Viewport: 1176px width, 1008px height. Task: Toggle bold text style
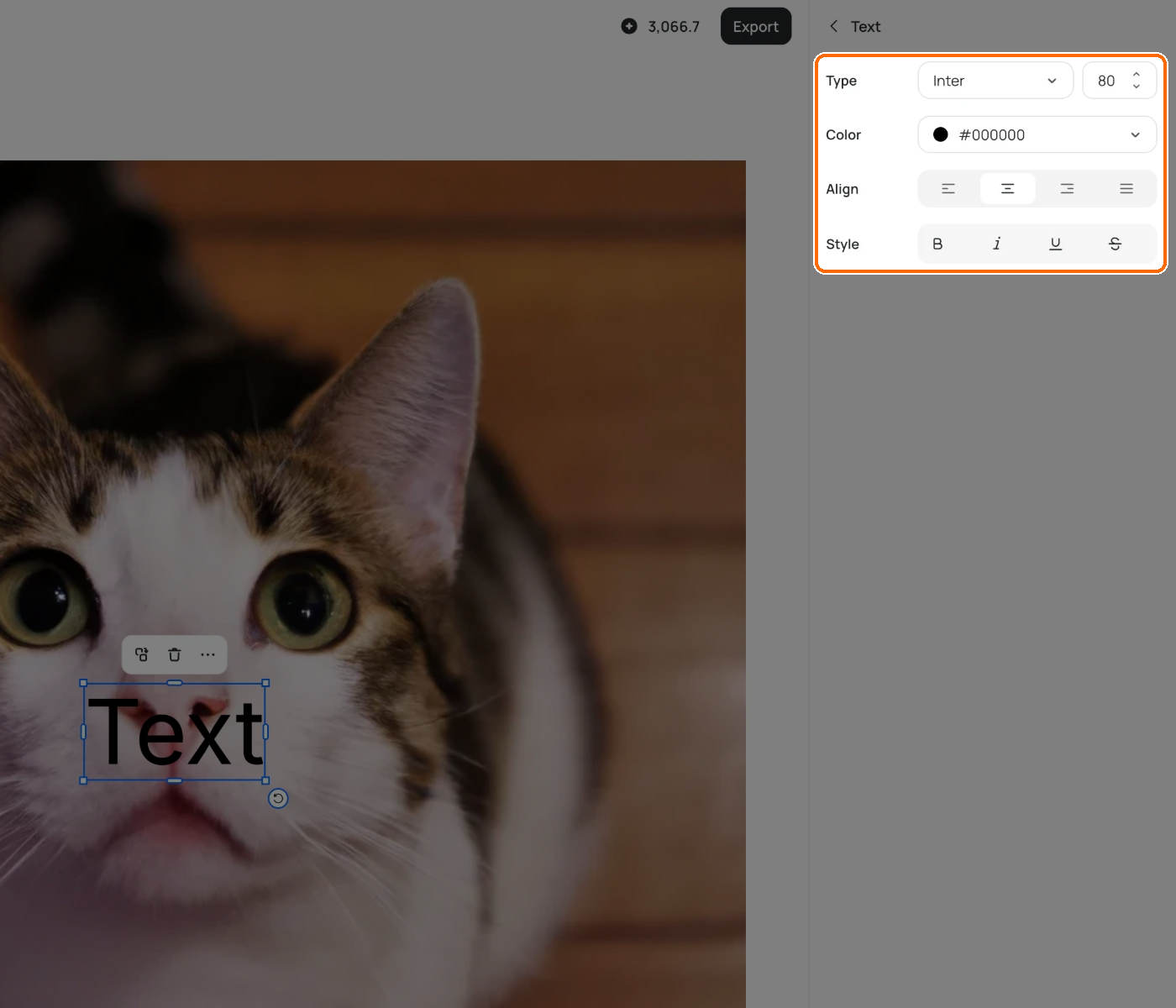(937, 244)
